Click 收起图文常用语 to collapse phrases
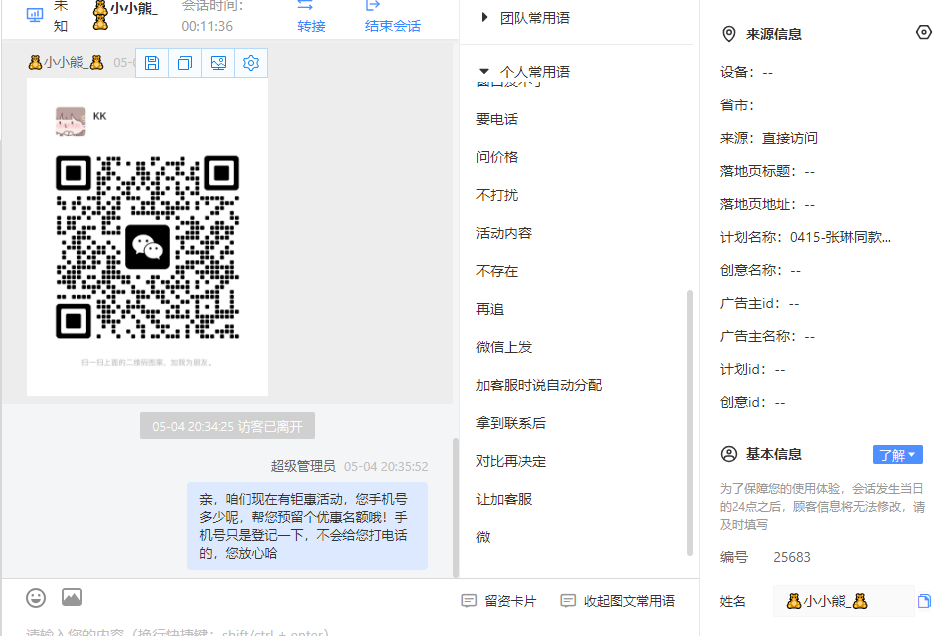Viewport: 936px width, 636px height. 618,601
